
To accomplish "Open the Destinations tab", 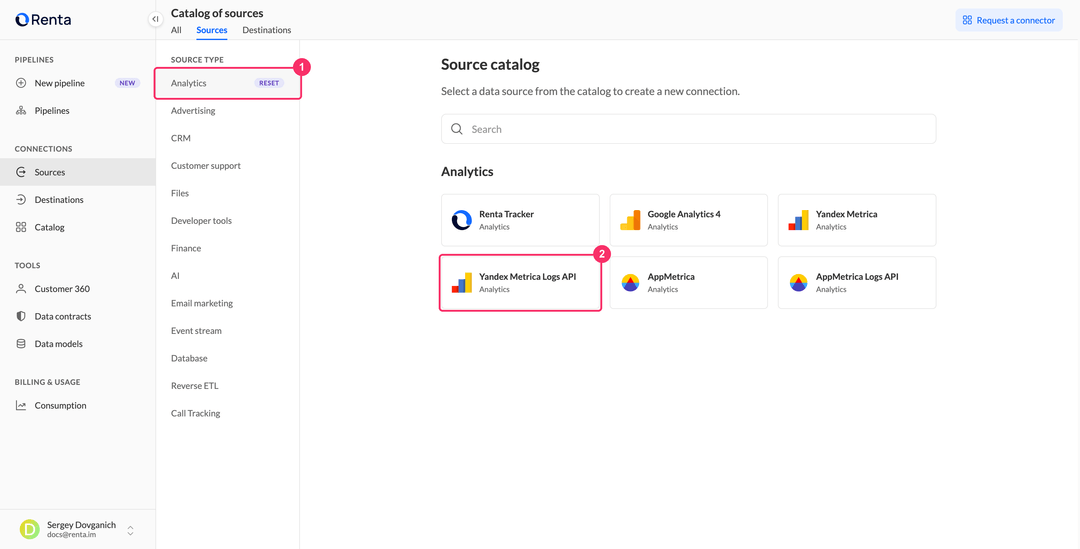I will (x=267, y=30).
